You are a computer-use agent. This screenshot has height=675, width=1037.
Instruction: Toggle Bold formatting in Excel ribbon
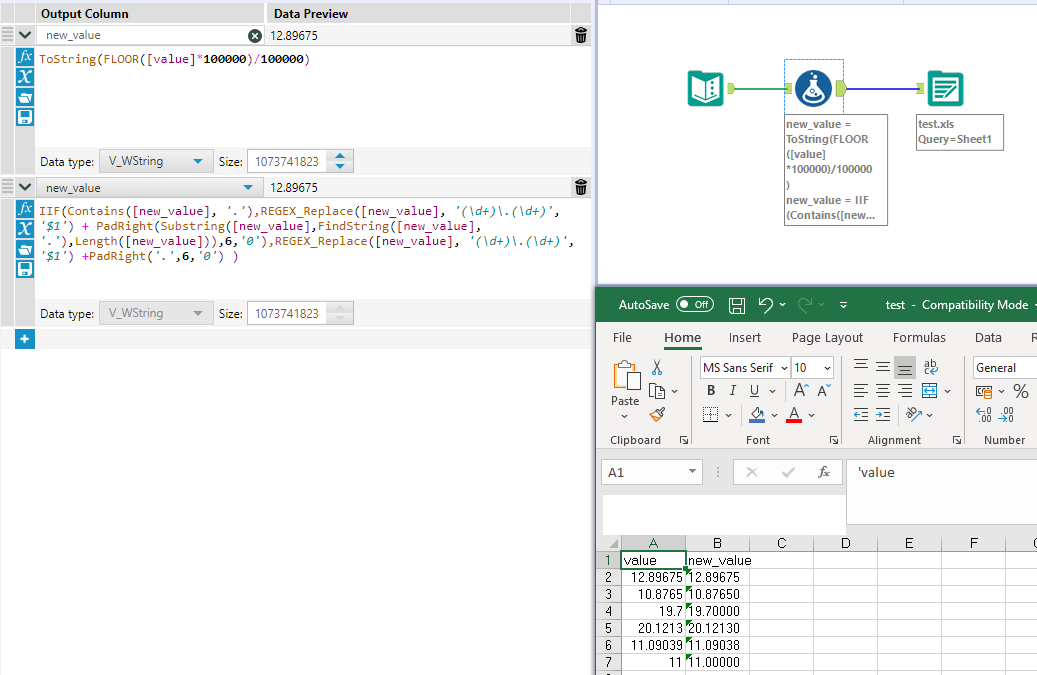click(711, 391)
